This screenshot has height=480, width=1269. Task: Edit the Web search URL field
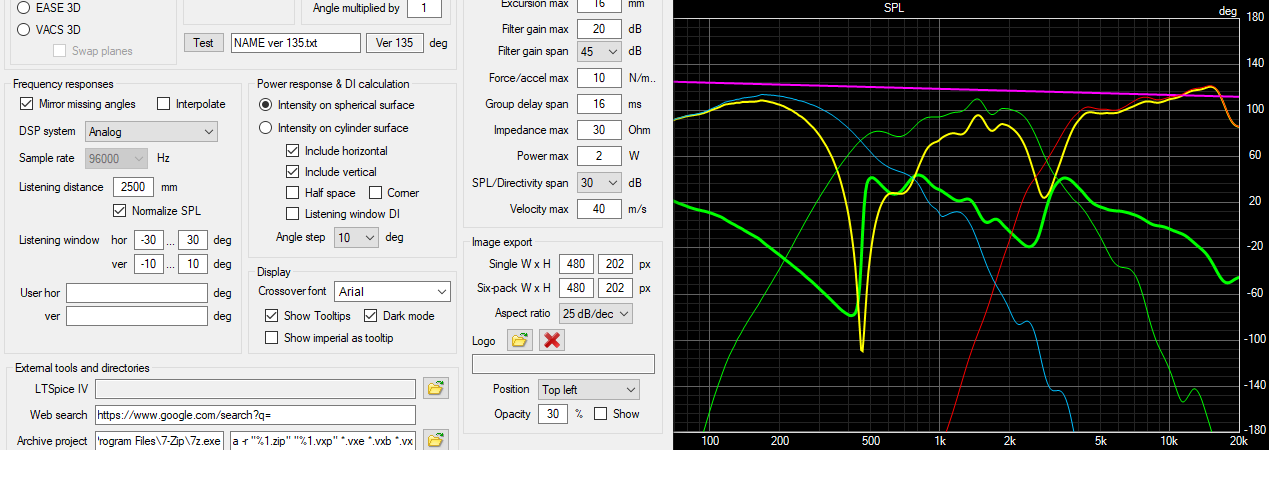click(x=255, y=415)
